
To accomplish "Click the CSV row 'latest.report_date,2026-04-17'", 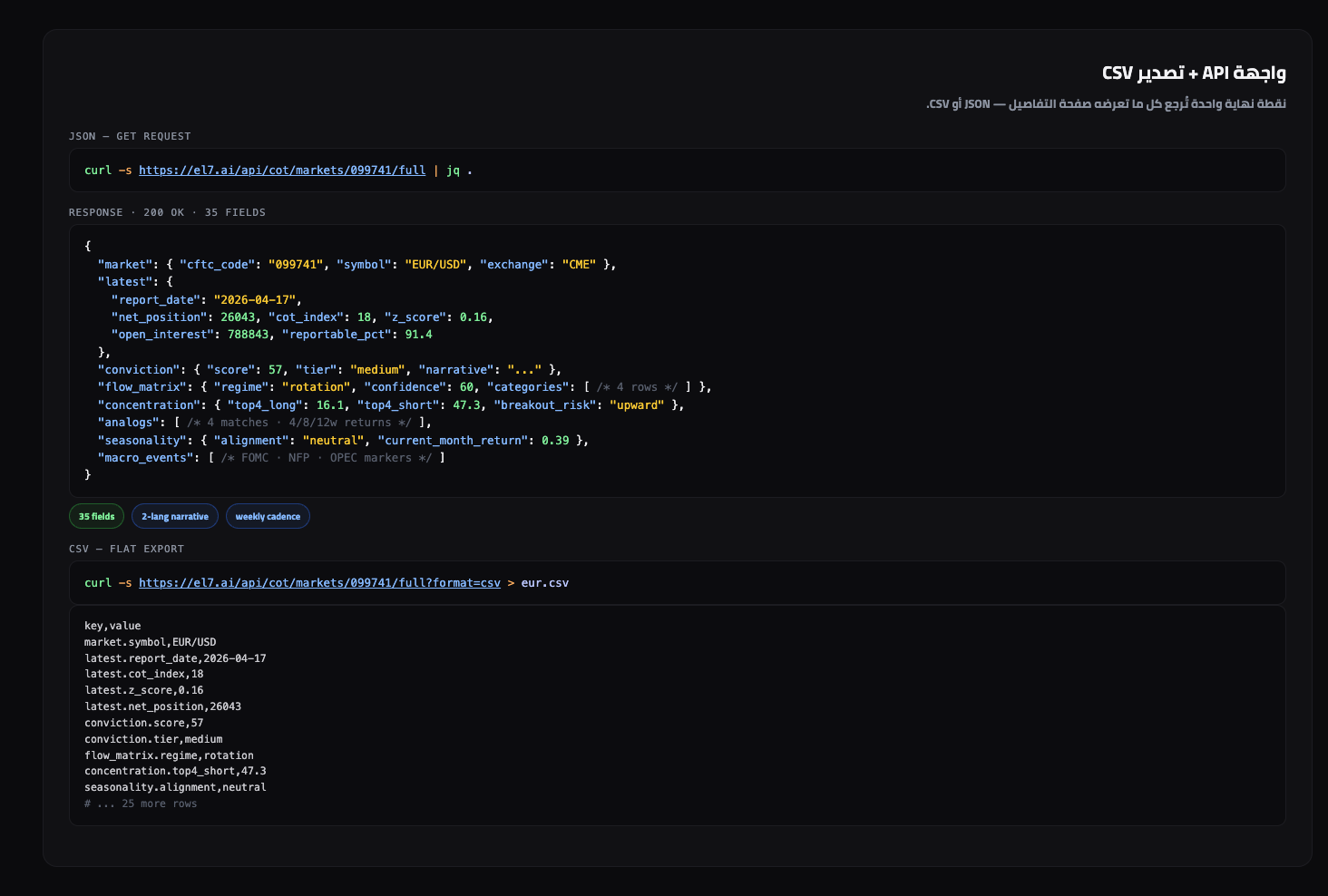I will tap(175, 658).
